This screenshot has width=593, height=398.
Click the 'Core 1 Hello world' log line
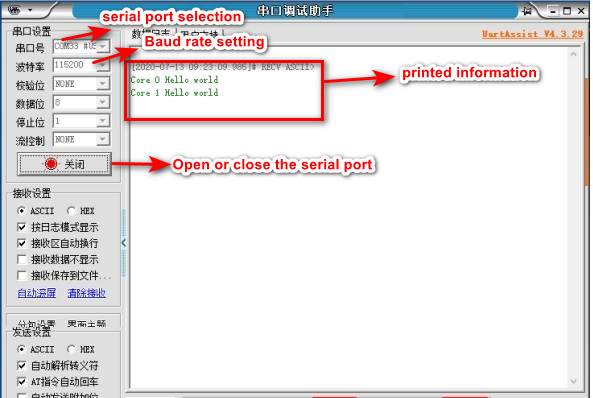(174, 93)
